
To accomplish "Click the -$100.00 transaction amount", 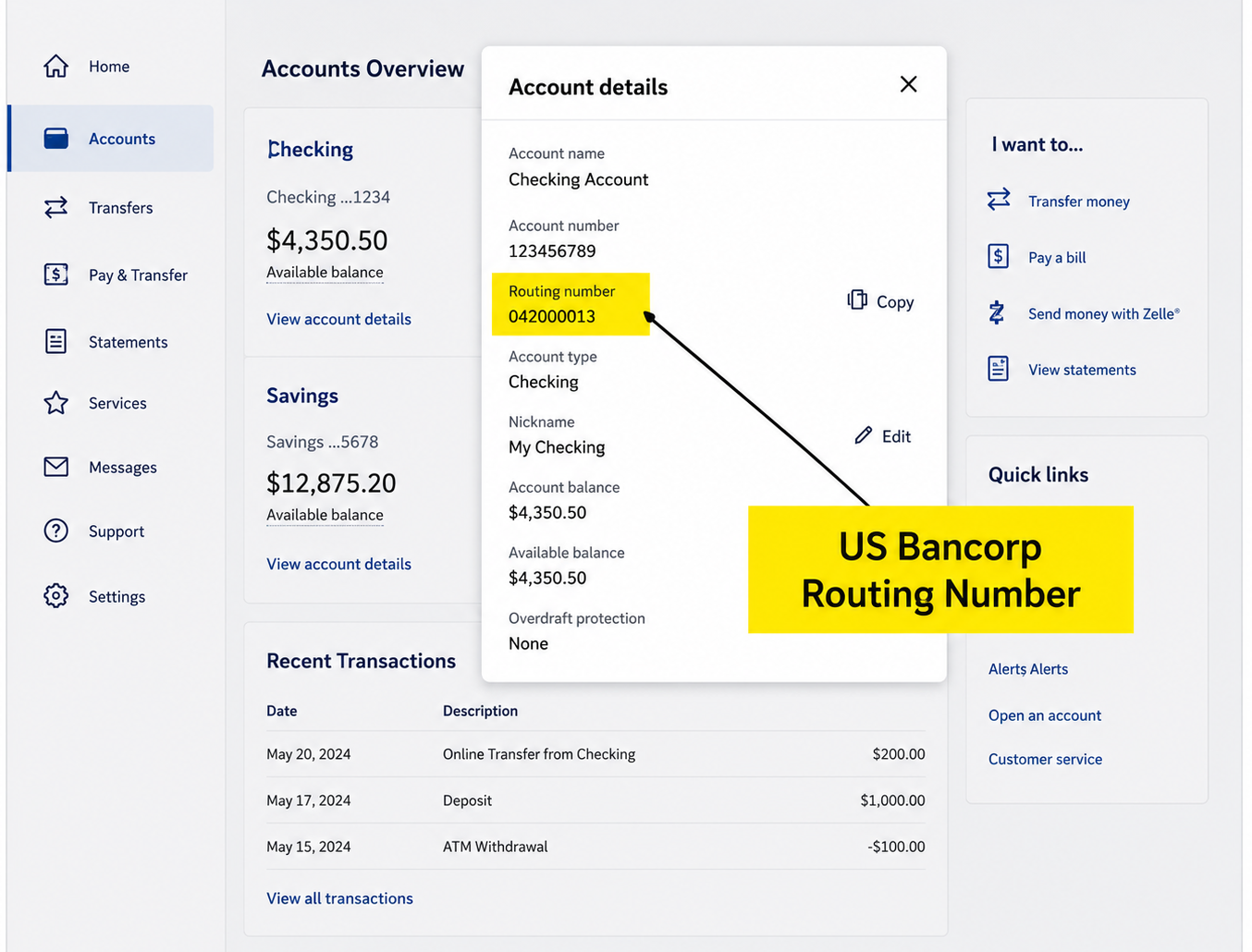I will point(896,847).
